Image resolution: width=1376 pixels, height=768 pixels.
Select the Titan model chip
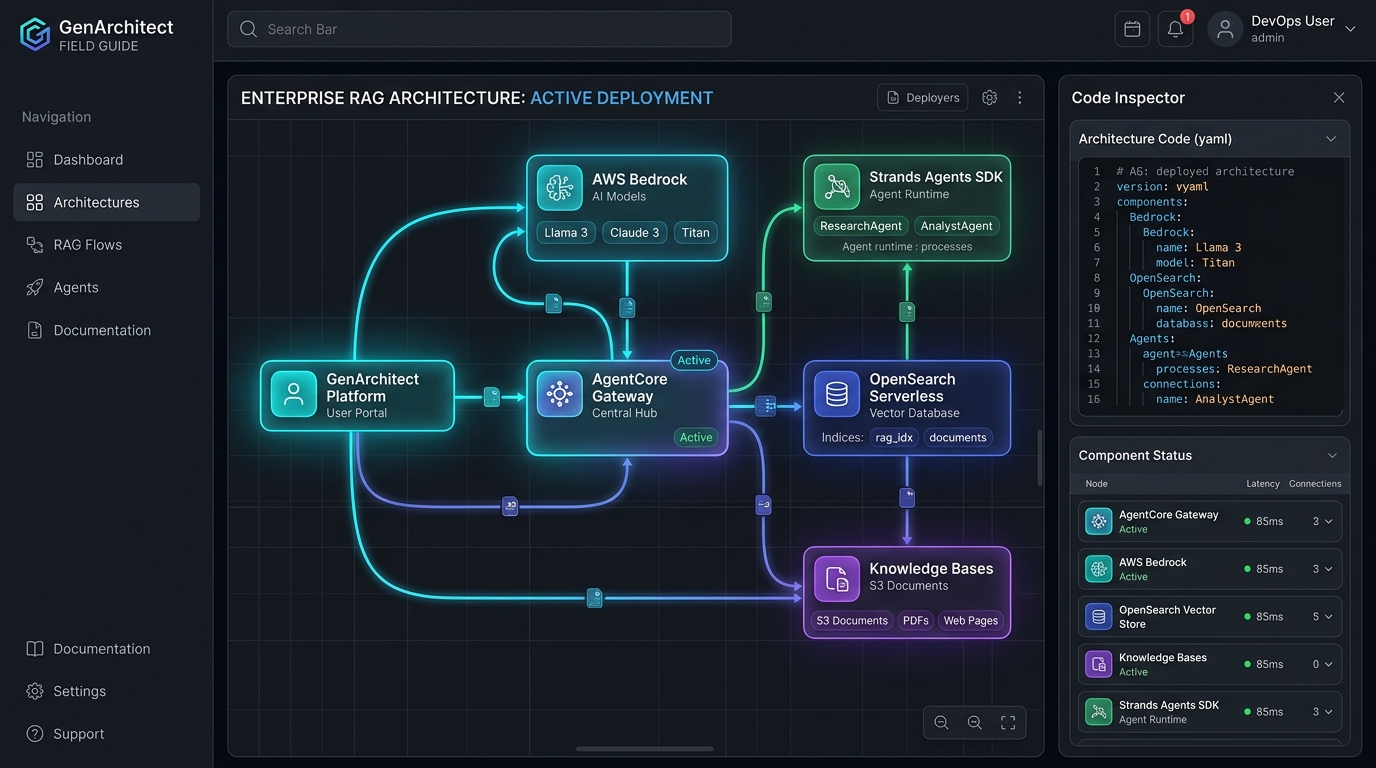[695, 232]
